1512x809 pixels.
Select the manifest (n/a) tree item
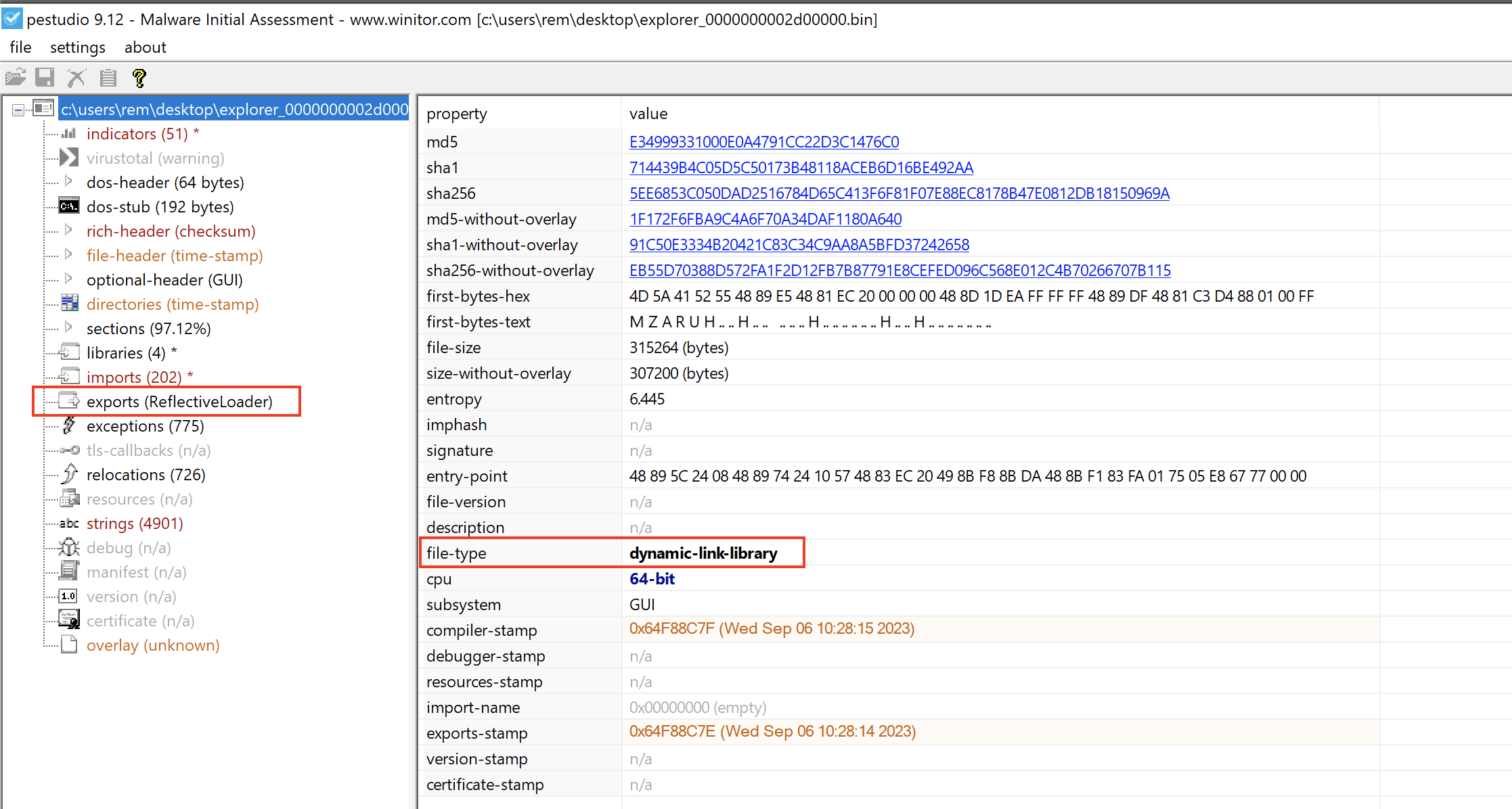coord(136,572)
